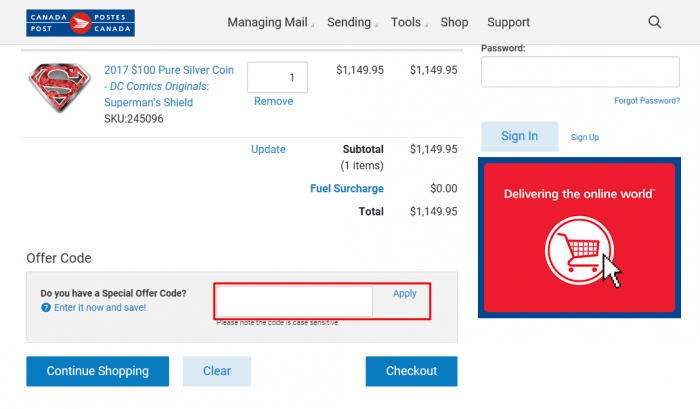700x409 pixels.
Task: Click the Update cart link
Action: [x=268, y=149]
